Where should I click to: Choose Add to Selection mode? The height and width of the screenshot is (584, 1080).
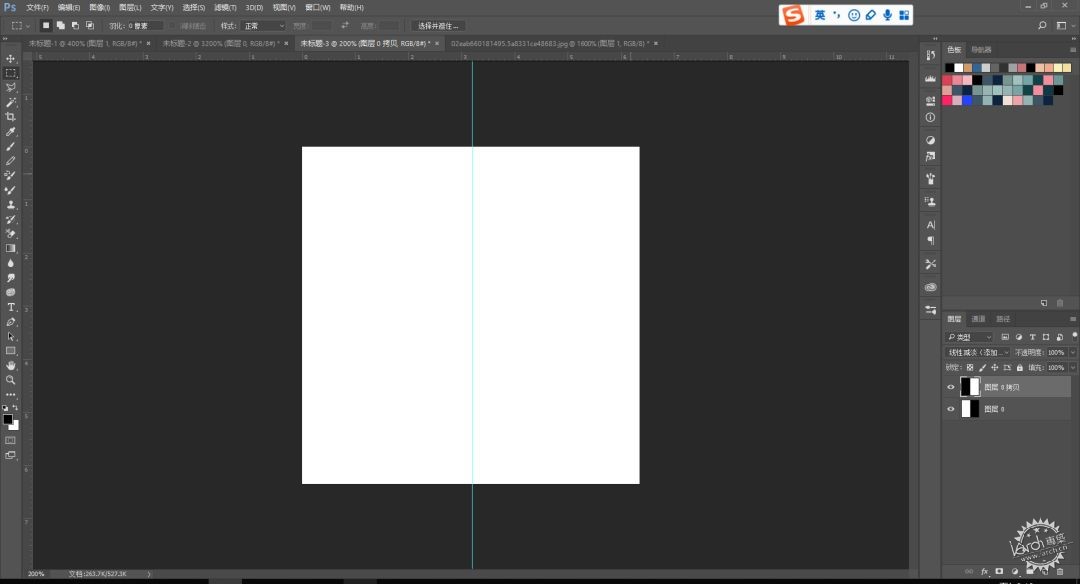pyautogui.click(x=61, y=25)
